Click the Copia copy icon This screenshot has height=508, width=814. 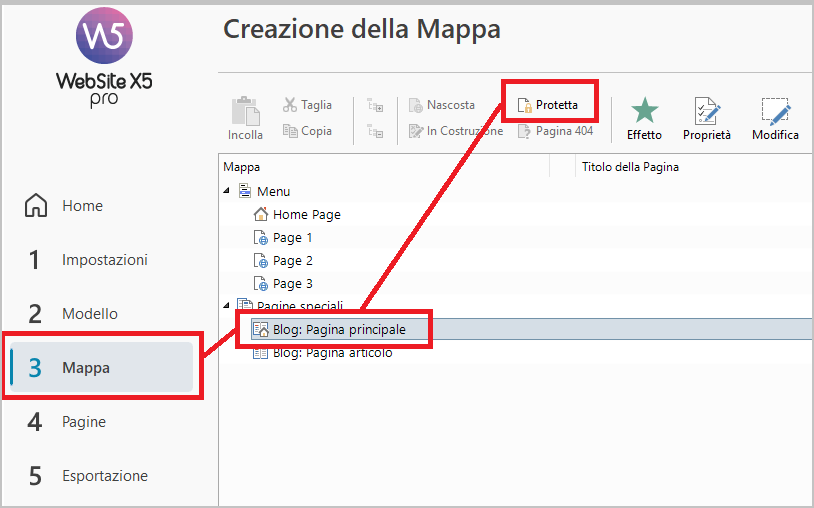click(x=290, y=131)
